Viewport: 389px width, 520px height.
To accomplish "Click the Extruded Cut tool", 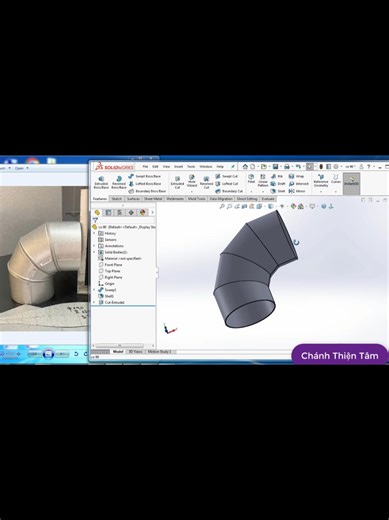I will click(x=177, y=183).
